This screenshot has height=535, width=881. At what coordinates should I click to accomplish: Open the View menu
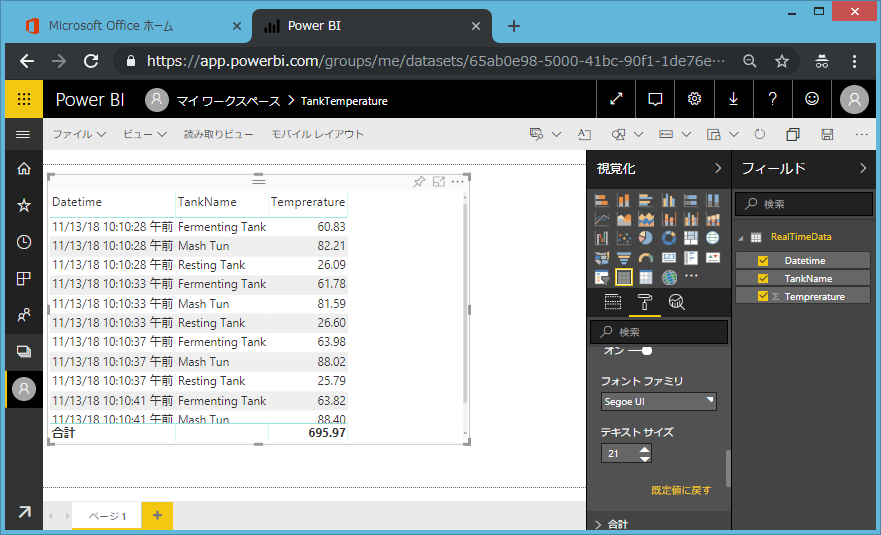click(145, 134)
